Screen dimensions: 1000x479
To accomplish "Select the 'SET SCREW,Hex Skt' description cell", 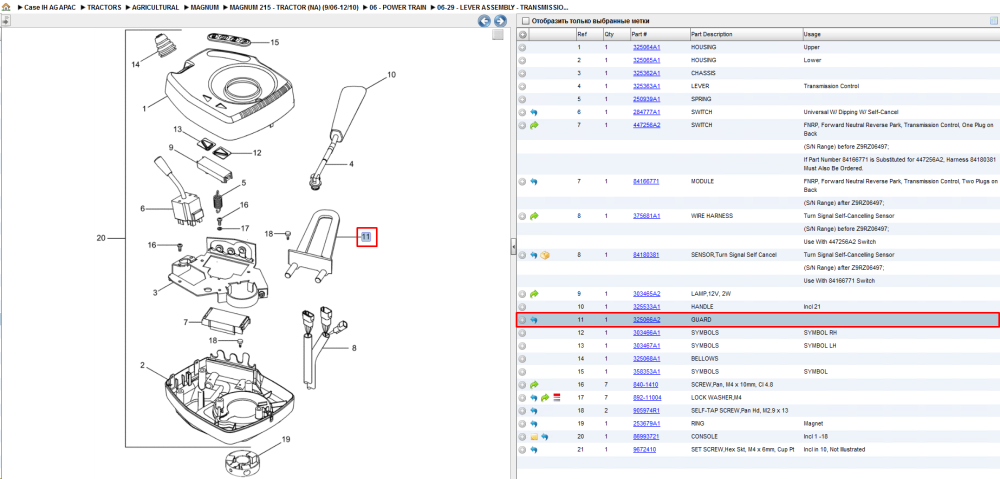I will tap(745, 450).
